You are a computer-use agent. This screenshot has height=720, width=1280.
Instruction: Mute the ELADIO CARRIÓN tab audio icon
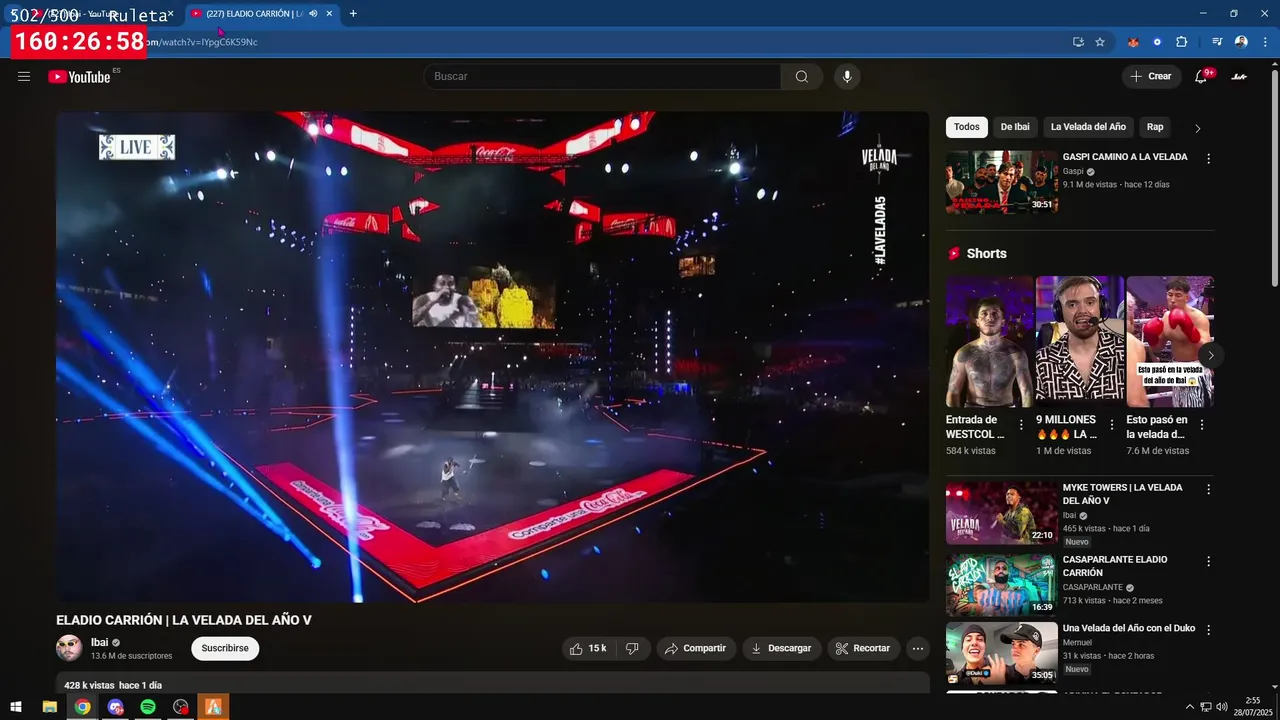tap(313, 14)
